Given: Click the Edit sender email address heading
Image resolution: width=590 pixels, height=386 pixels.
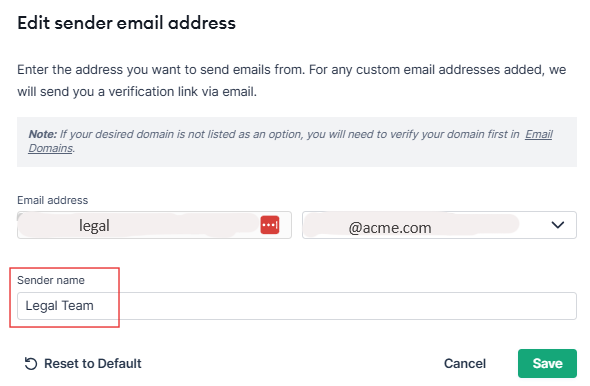Looking at the screenshot, I should [x=126, y=23].
